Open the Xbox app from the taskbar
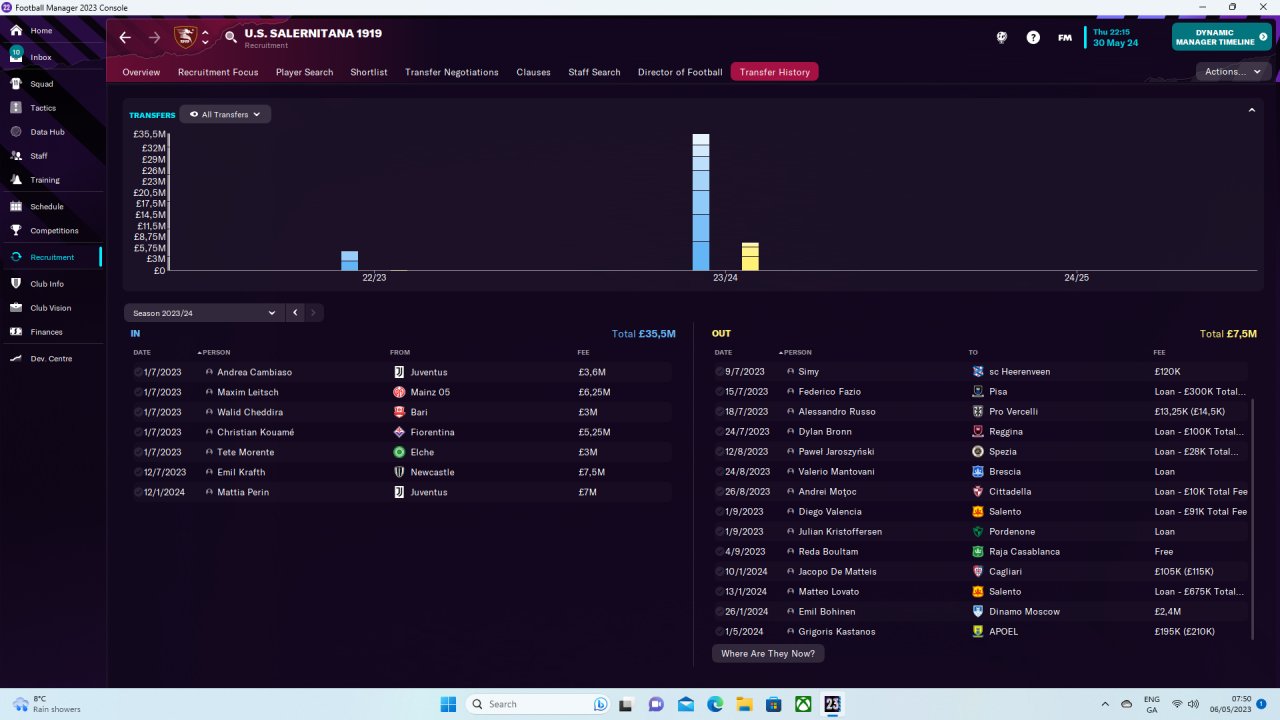The image size is (1280, 720). pos(803,704)
